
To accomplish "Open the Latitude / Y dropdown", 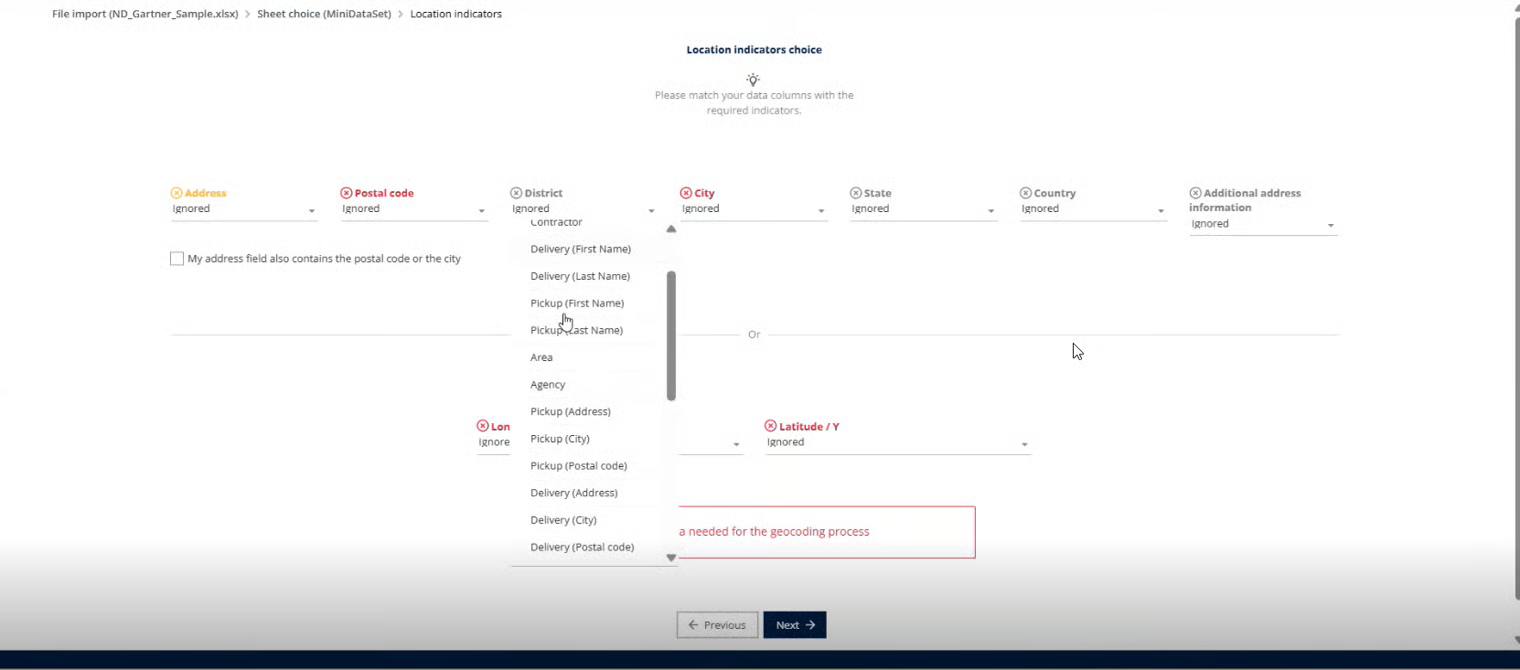I will point(897,443).
